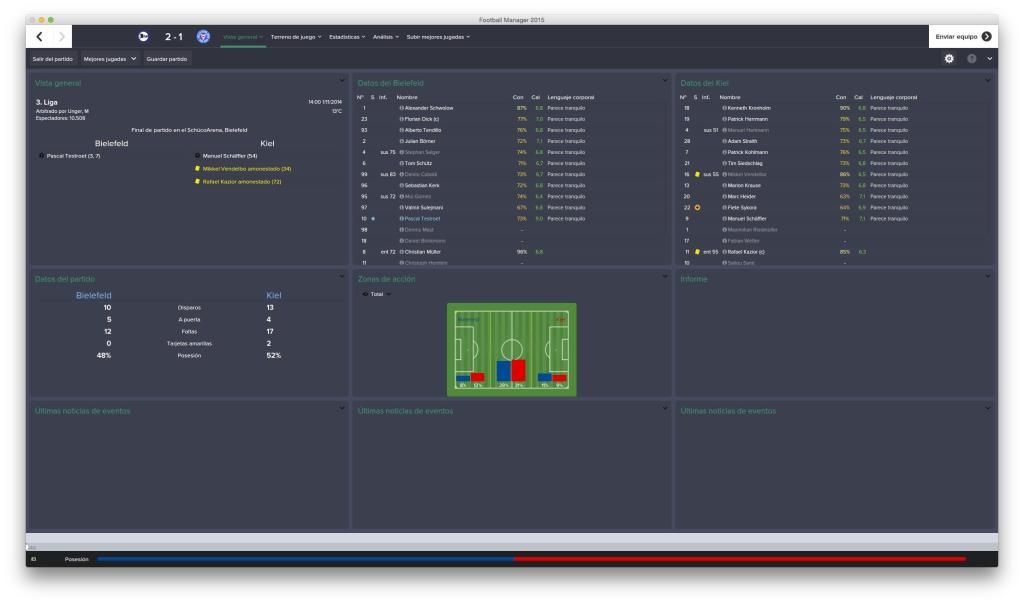
Task: Sort by Nombre column in Datos del Kiel
Action: (730, 97)
